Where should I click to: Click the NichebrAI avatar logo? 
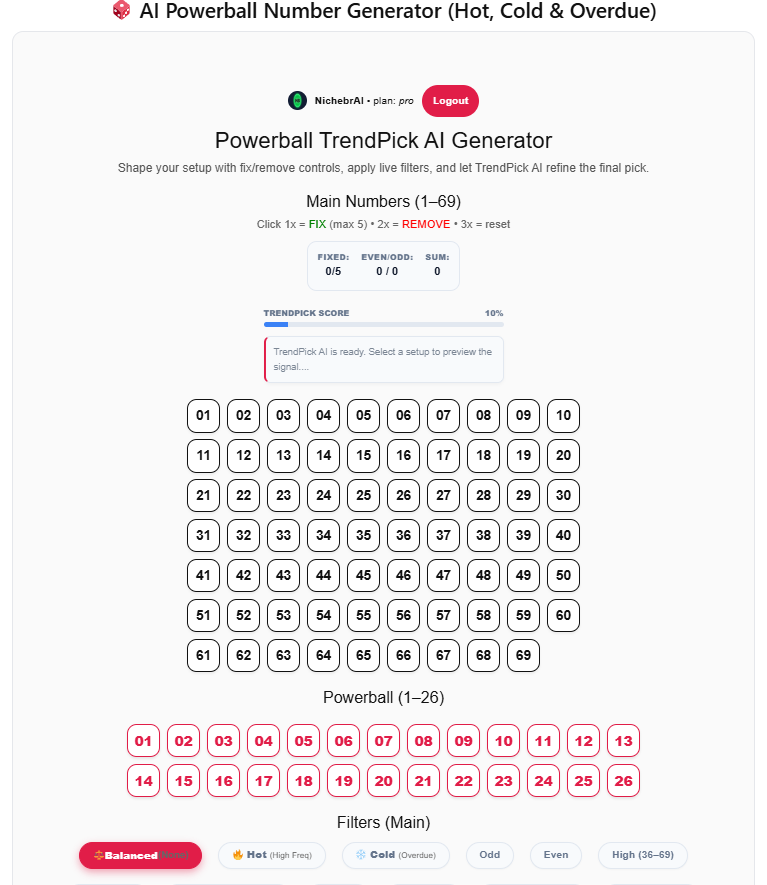297,100
